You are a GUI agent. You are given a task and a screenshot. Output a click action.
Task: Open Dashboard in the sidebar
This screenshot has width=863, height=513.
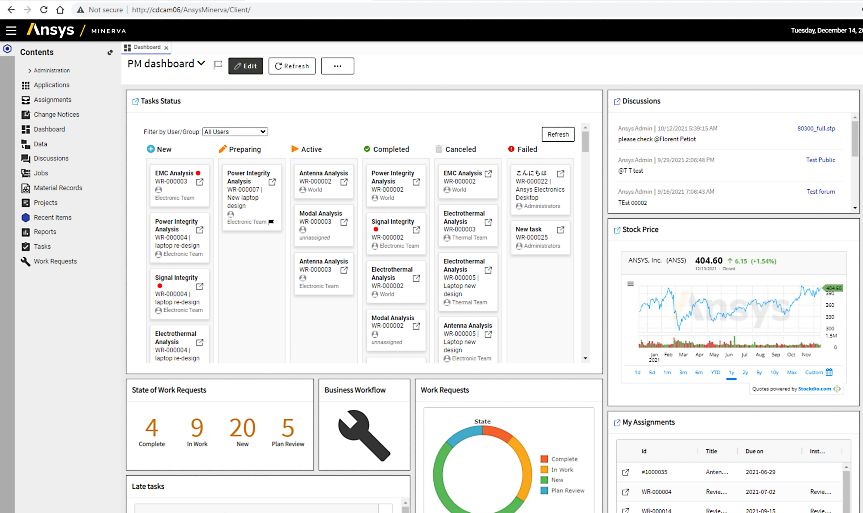(x=49, y=129)
